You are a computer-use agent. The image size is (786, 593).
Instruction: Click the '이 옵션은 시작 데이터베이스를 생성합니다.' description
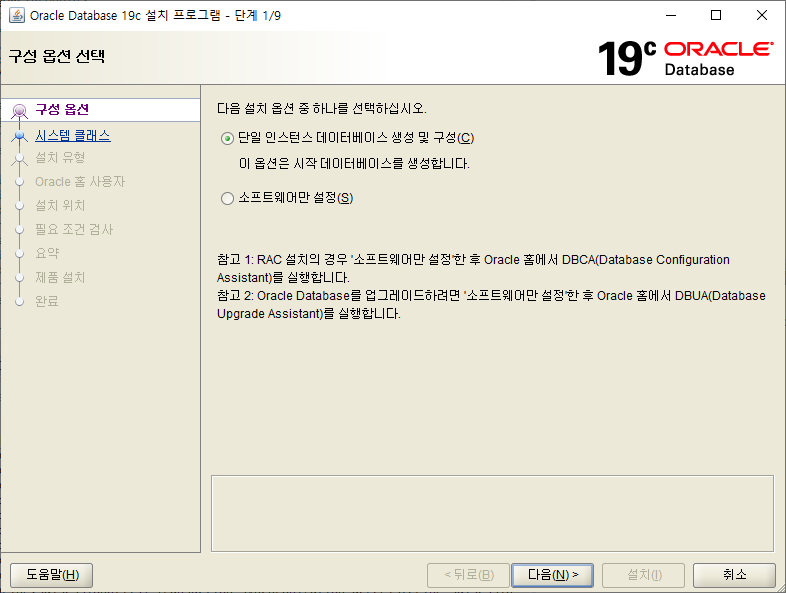coord(354,164)
